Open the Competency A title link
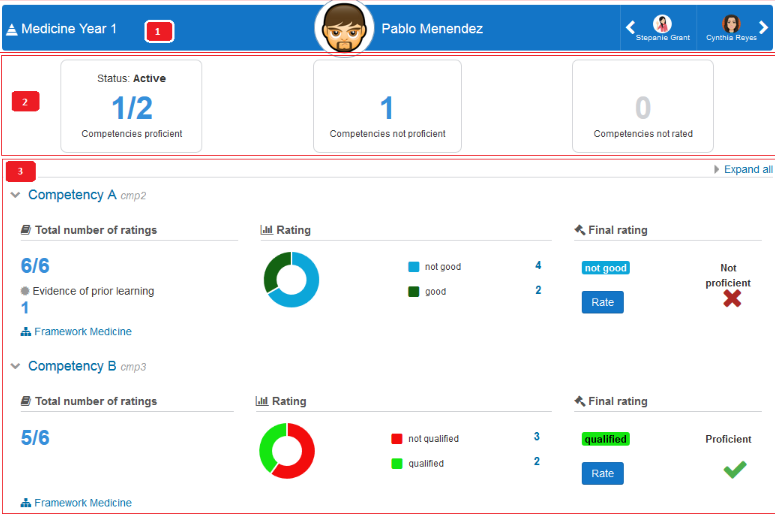The height and width of the screenshot is (515, 775). [72, 195]
